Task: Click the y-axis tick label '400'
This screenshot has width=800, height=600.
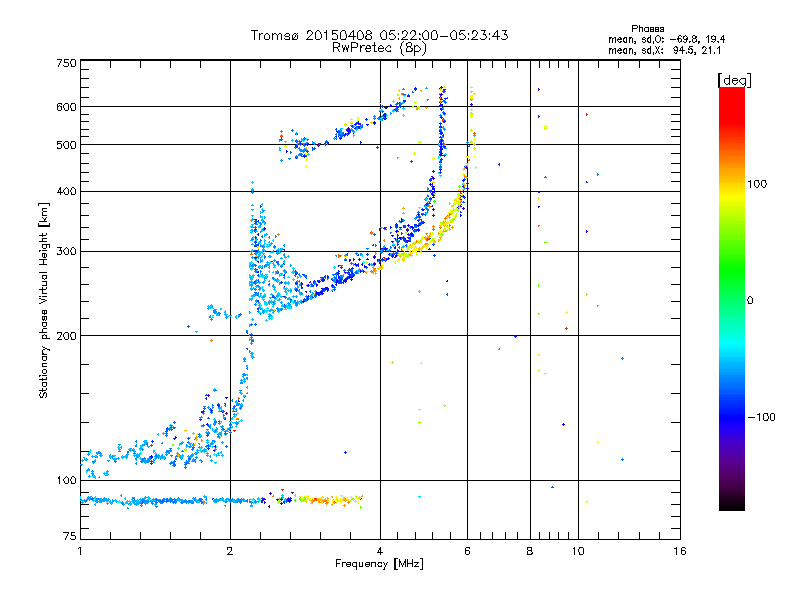Action: coord(66,191)
